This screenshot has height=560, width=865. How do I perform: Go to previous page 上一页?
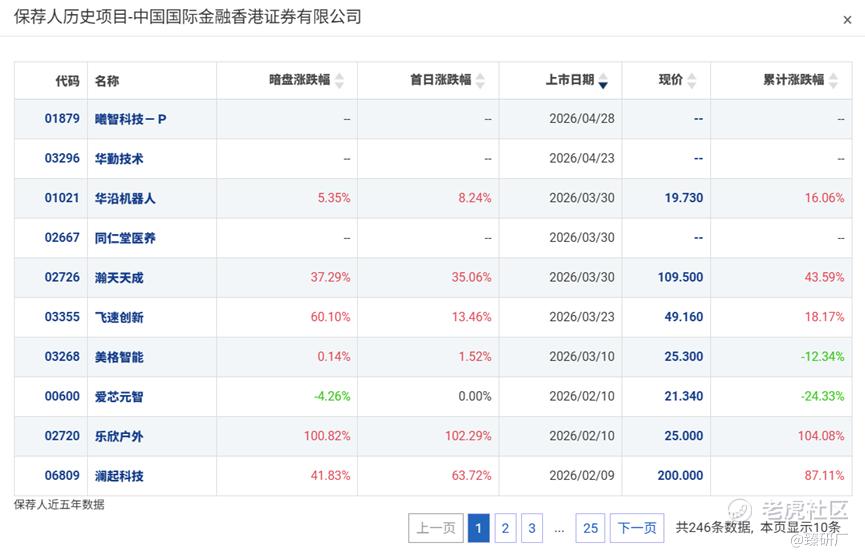coord(436,528)
